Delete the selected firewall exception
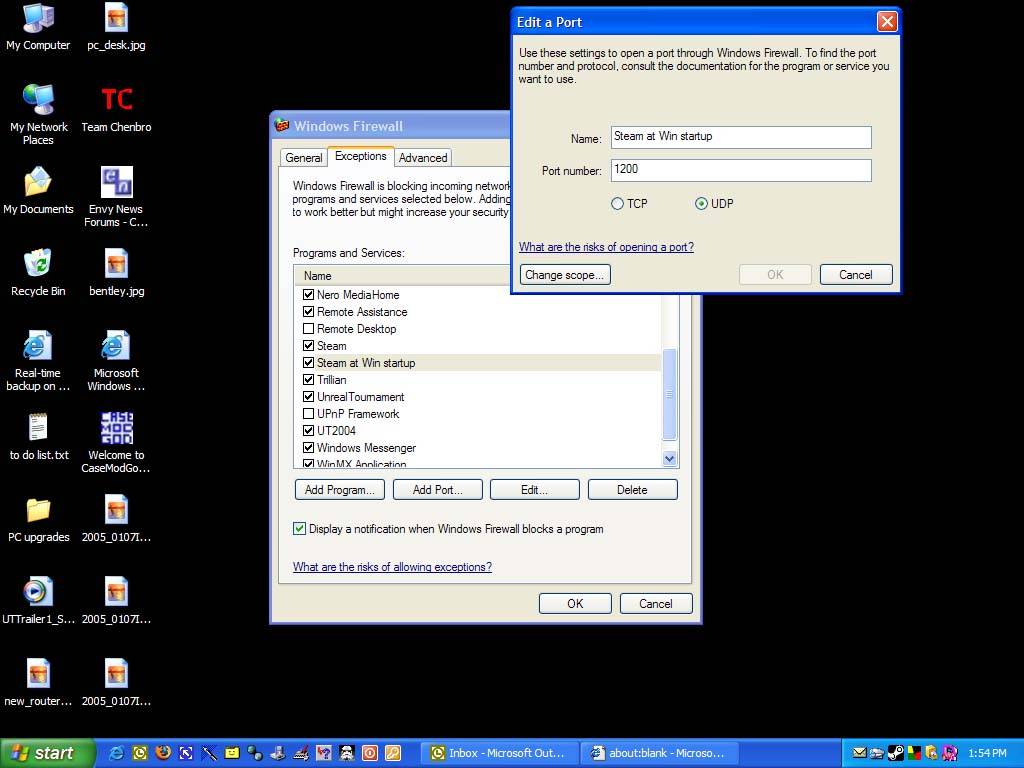Image resolution: width=1024 pixels, height=768 pixels. point(632,490)
